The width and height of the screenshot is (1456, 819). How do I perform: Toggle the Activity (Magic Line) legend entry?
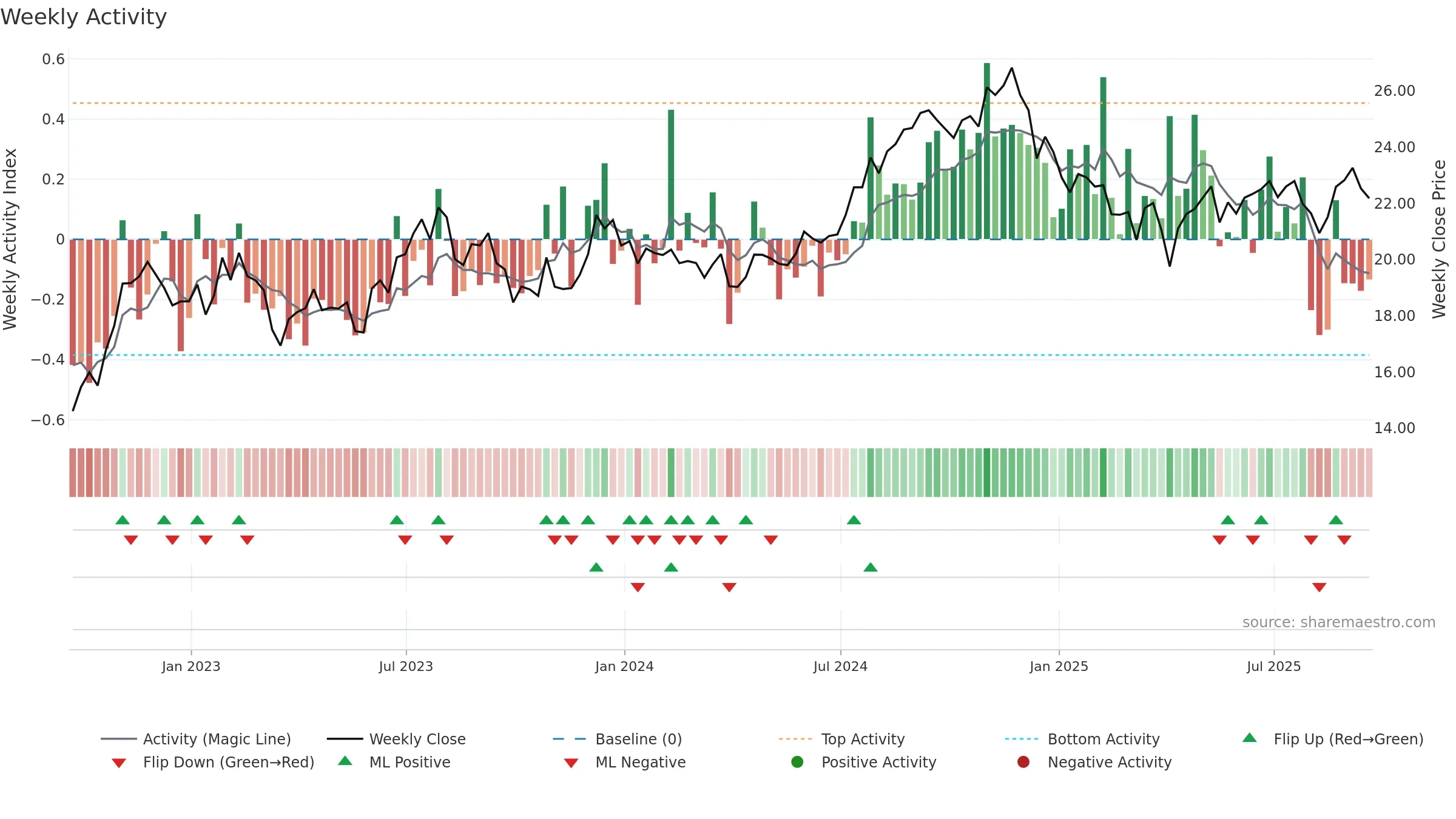pos(196,739)
